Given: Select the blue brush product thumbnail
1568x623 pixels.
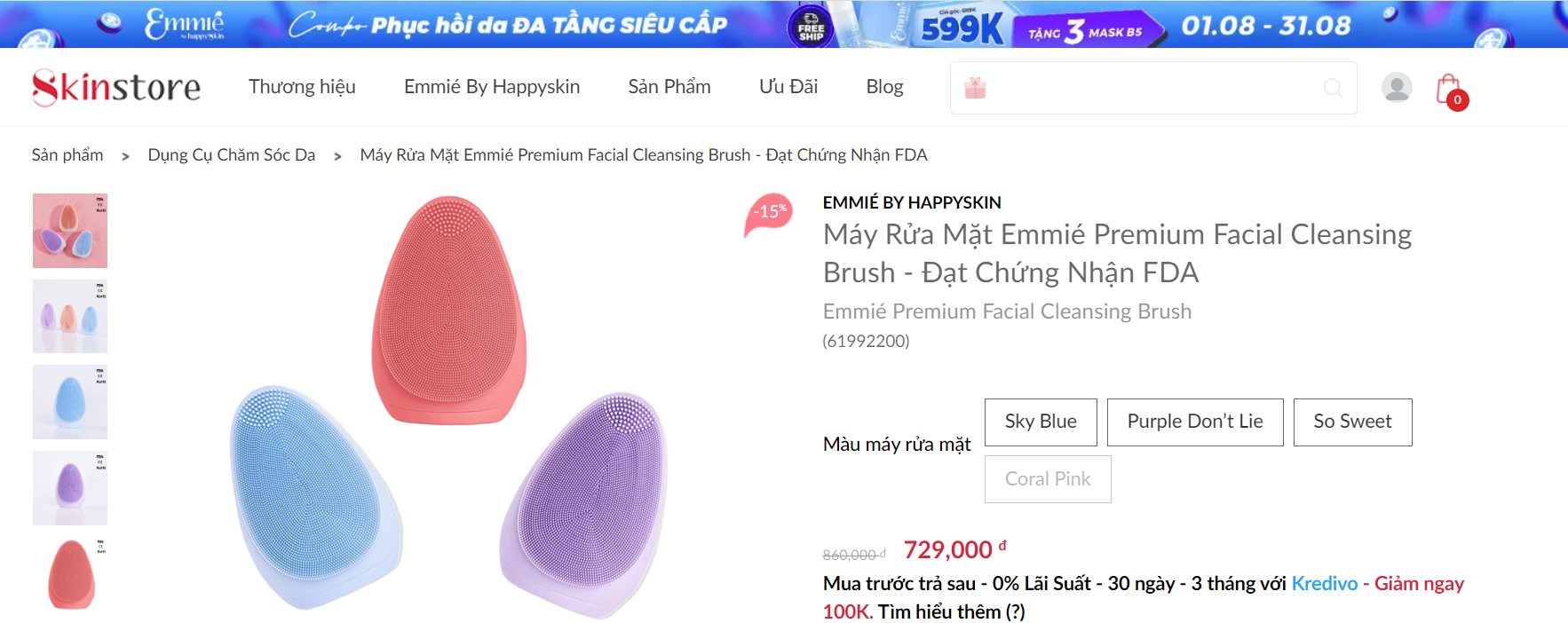Looking at the screenshot, I should pyautogui.click(x=70, y=401).
